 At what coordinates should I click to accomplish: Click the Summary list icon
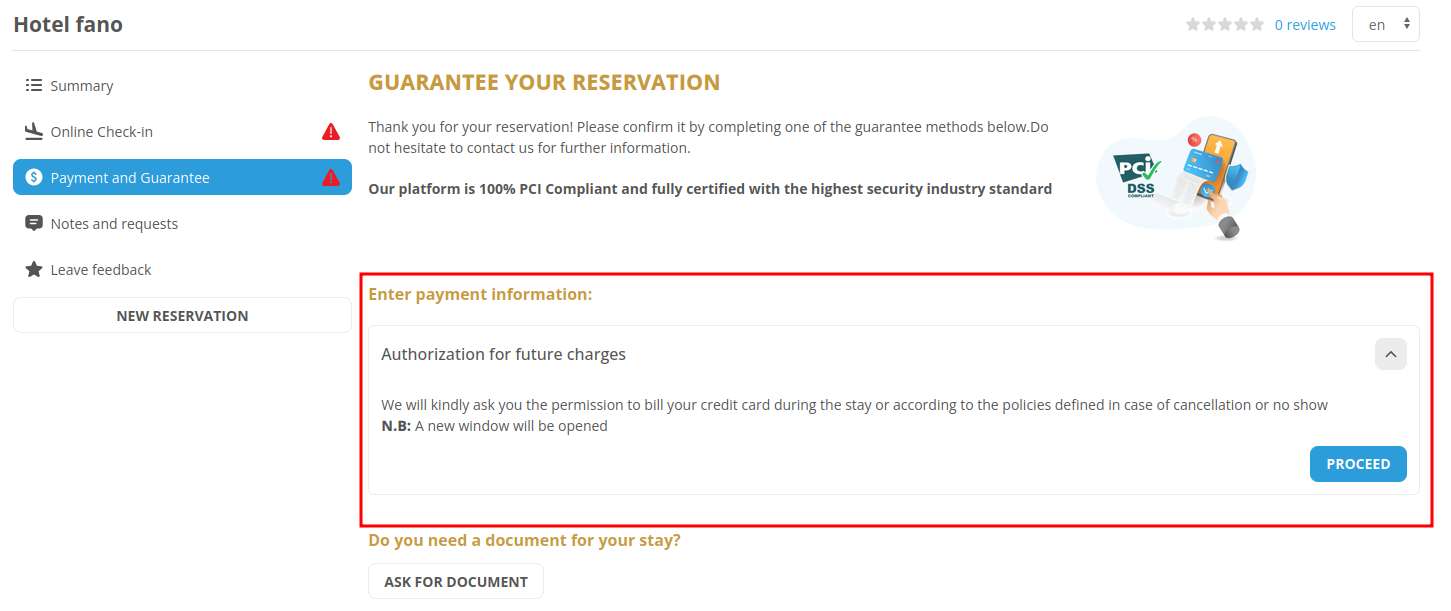pyautogui.click(x=34, y=86)
